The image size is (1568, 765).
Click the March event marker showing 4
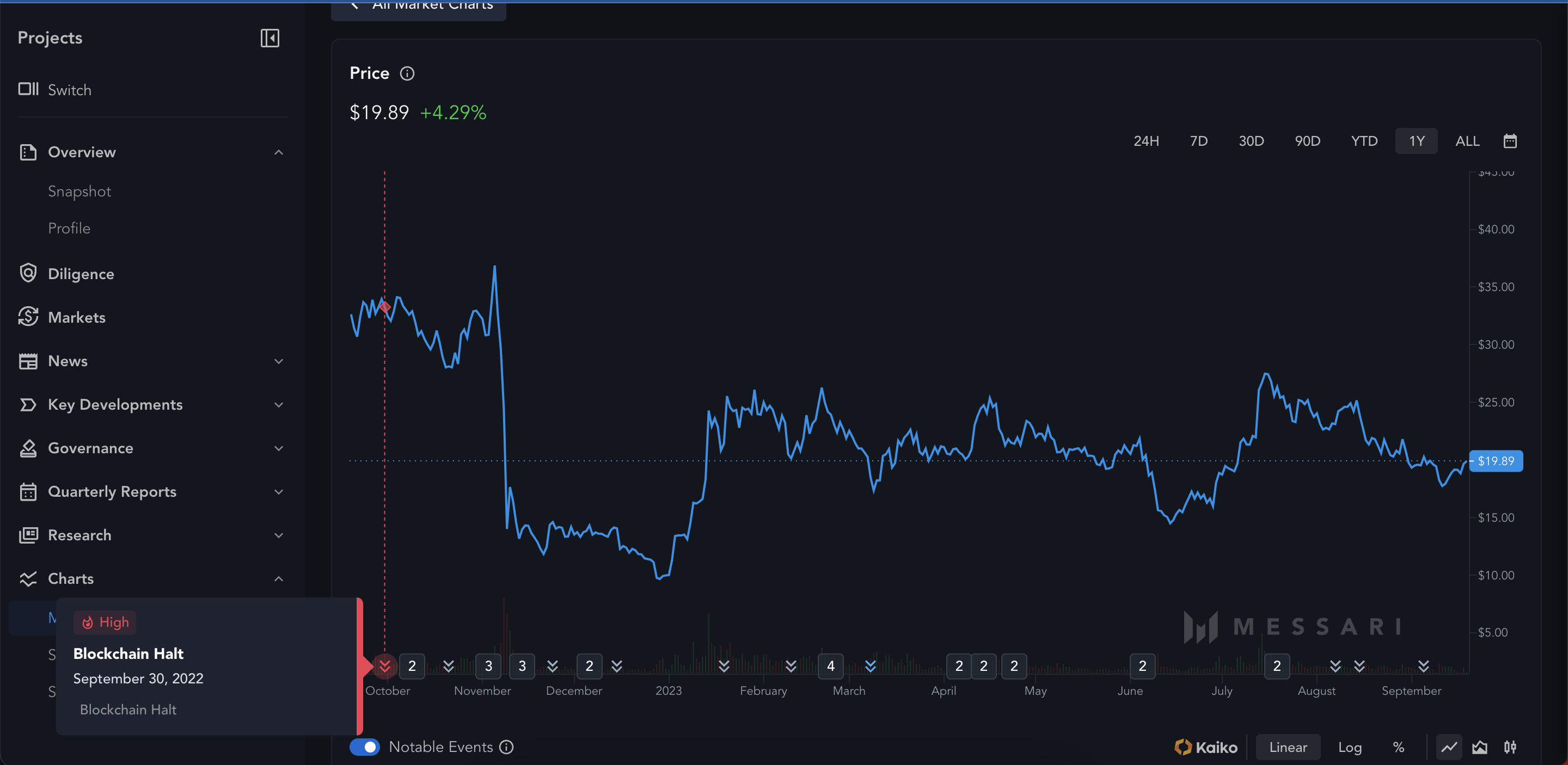point(830,666)
